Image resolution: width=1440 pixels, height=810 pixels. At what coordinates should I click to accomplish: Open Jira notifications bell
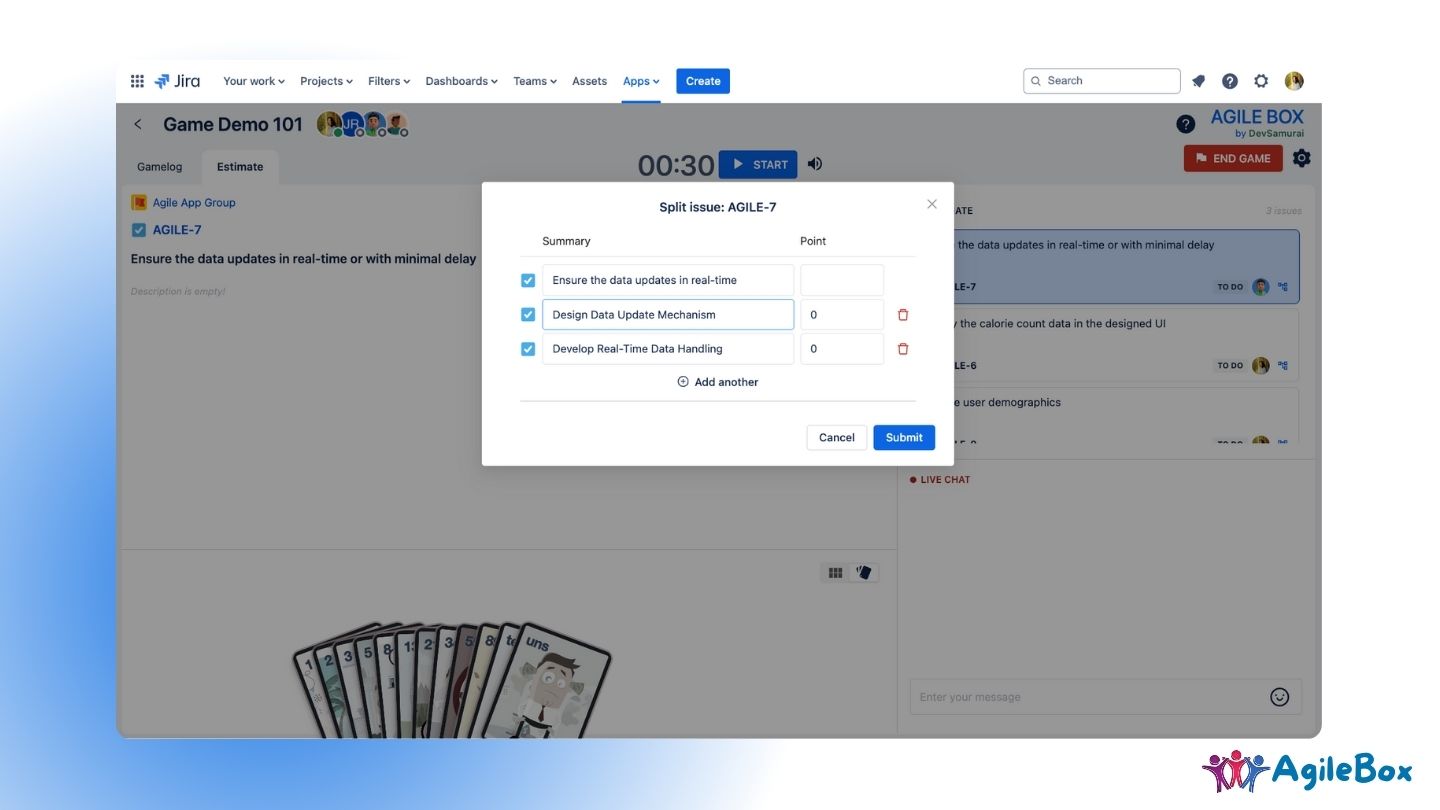point(1198,81)
